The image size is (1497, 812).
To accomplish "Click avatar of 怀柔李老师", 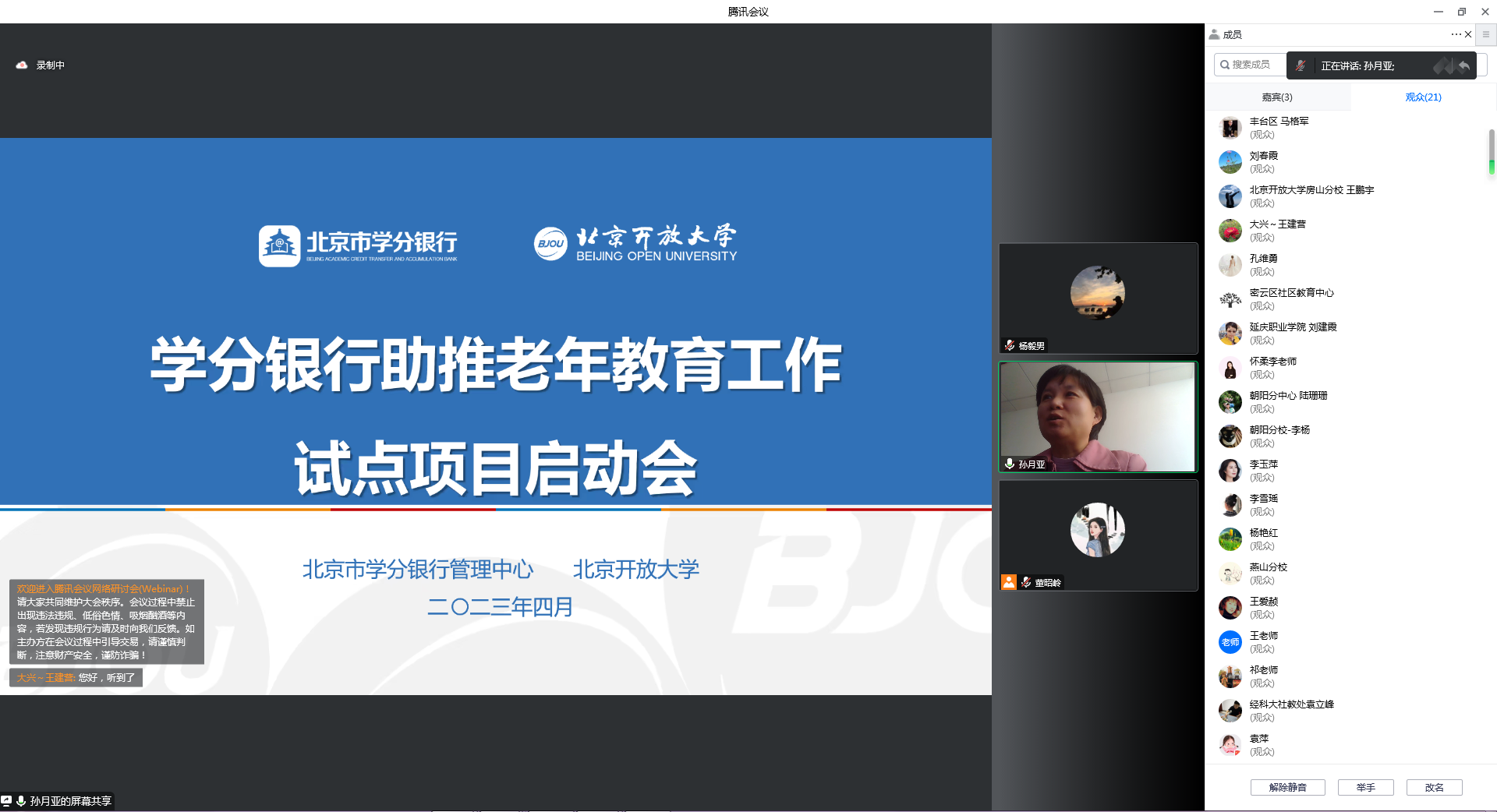I will pyautogui.click(x=1230, y=368).
